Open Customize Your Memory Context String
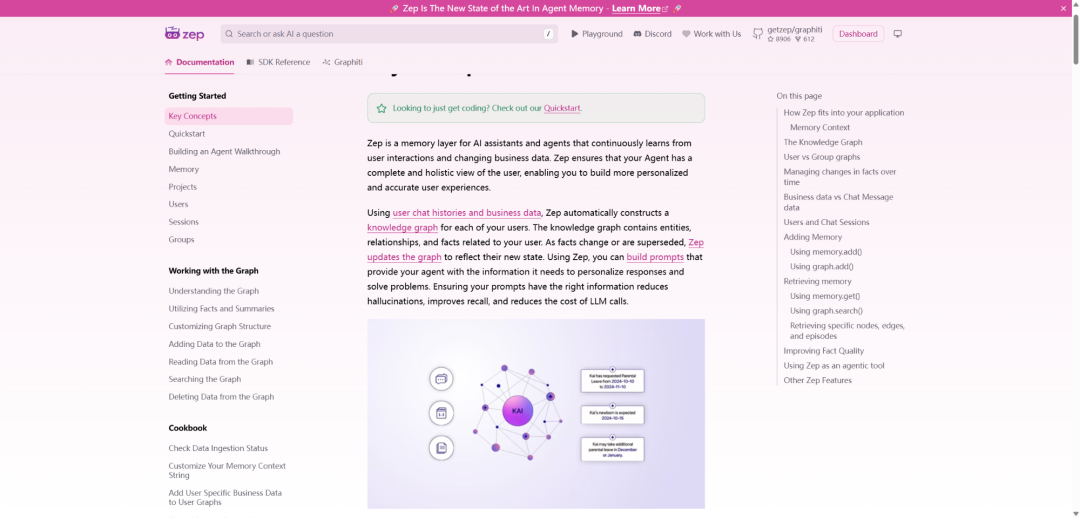 [227, 470]
